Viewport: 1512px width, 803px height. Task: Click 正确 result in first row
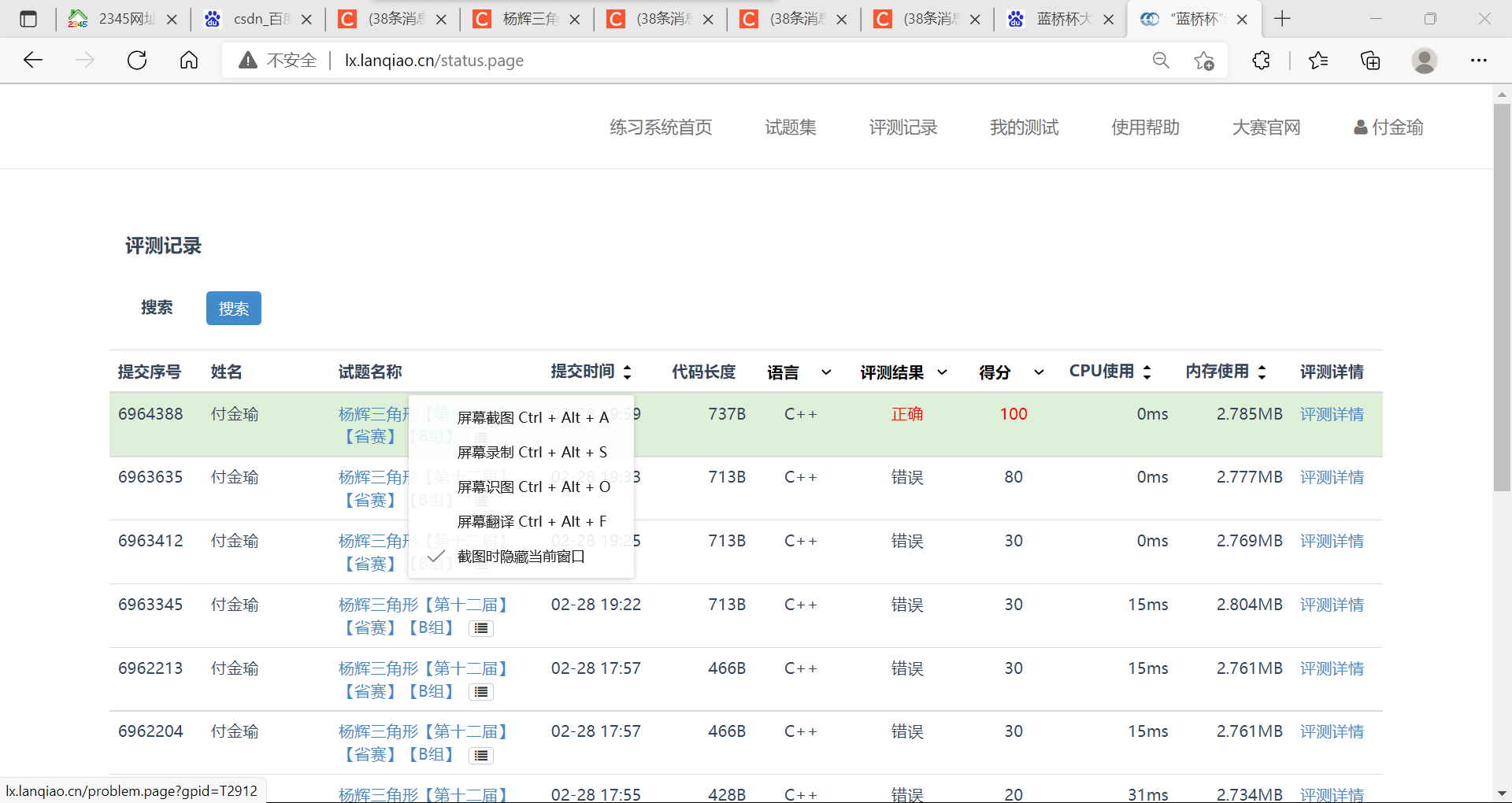tap(907, 414)
